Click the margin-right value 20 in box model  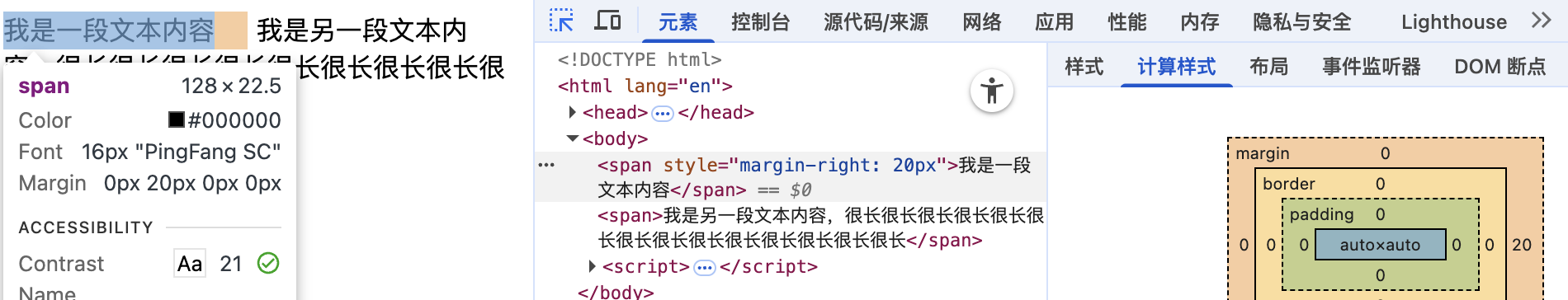click(1522, 245)
